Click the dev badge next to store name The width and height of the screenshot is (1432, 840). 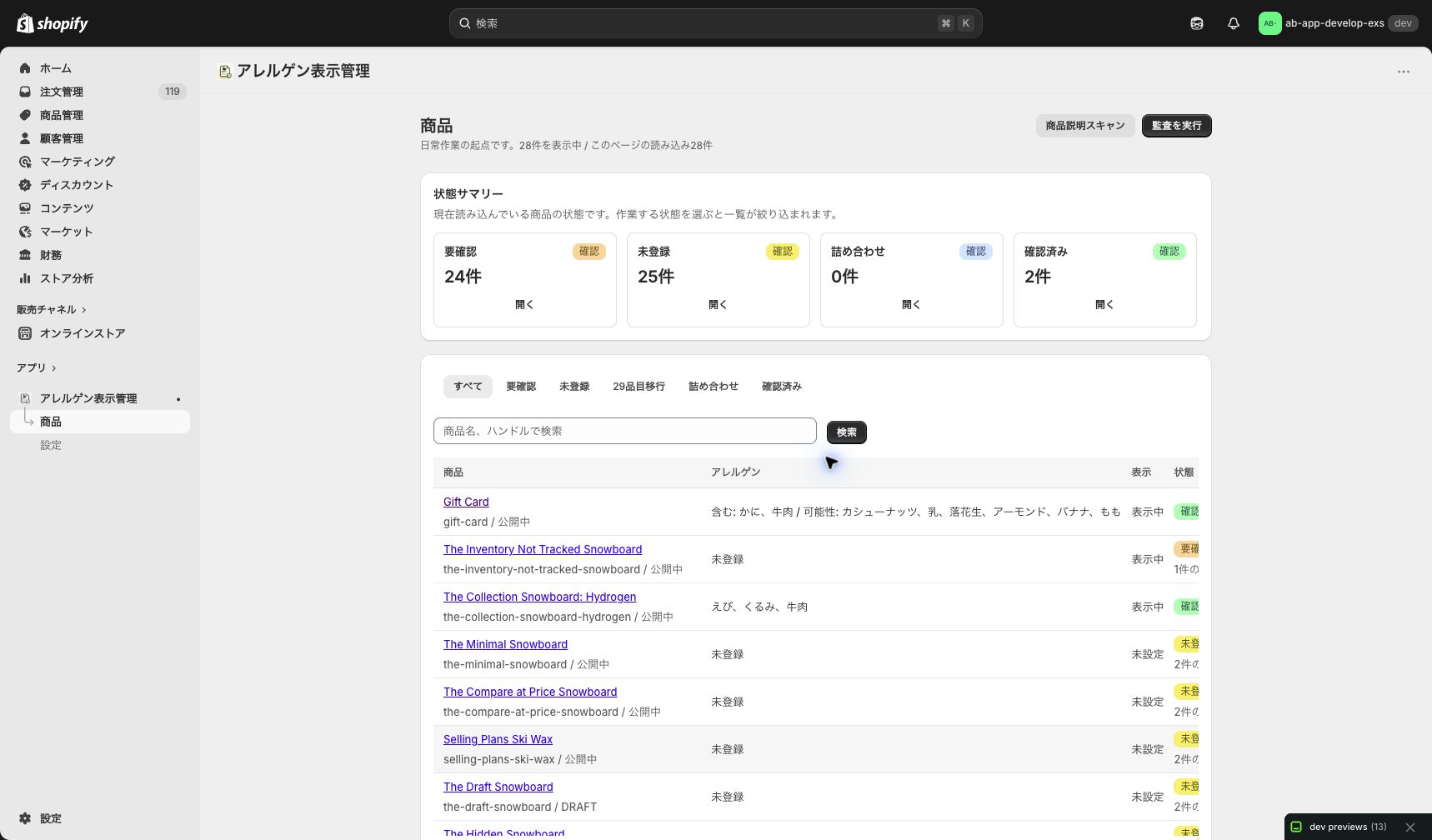coord(1403,23)
